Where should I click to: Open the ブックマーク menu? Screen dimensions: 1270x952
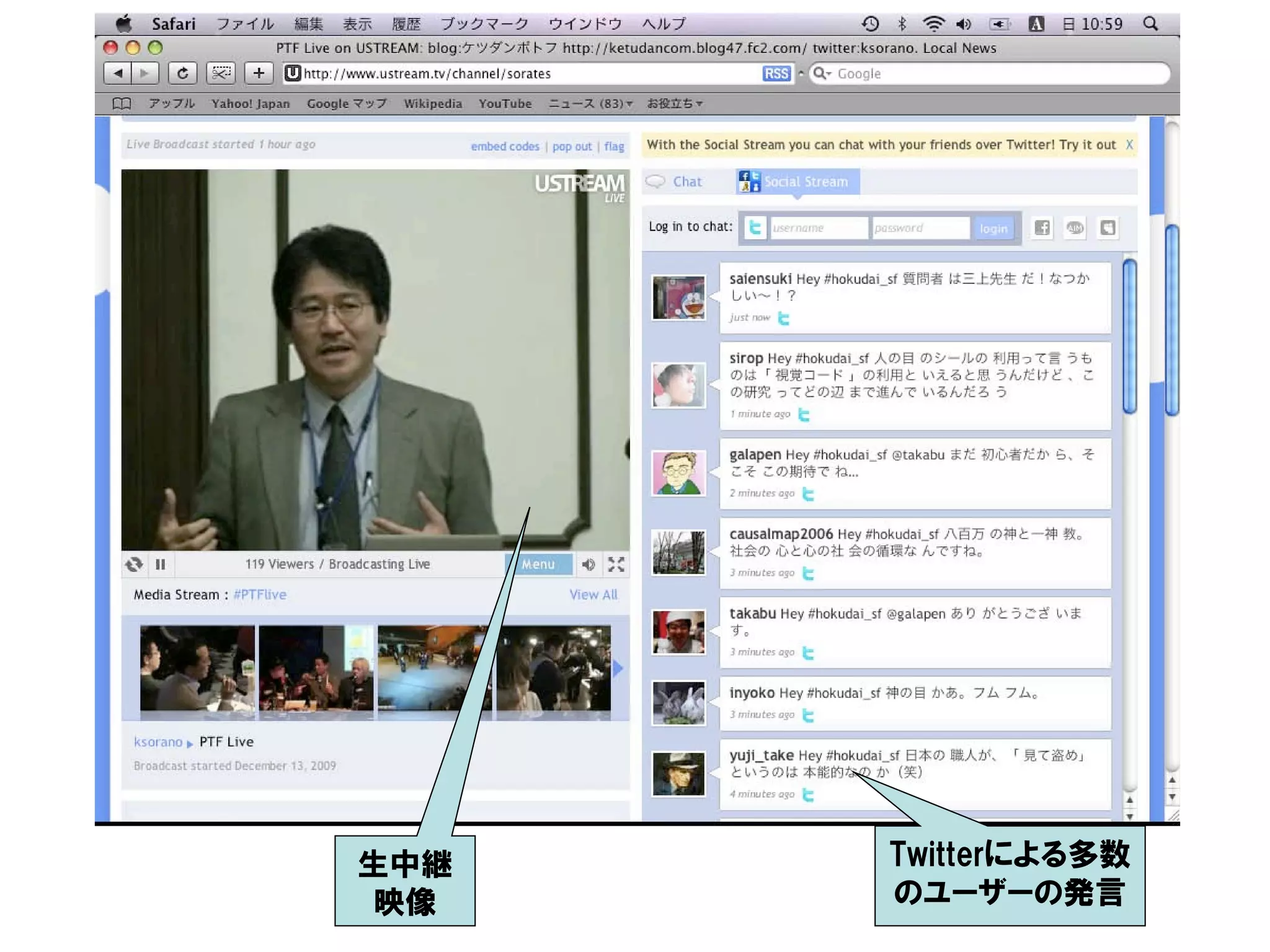click(484, 24)
